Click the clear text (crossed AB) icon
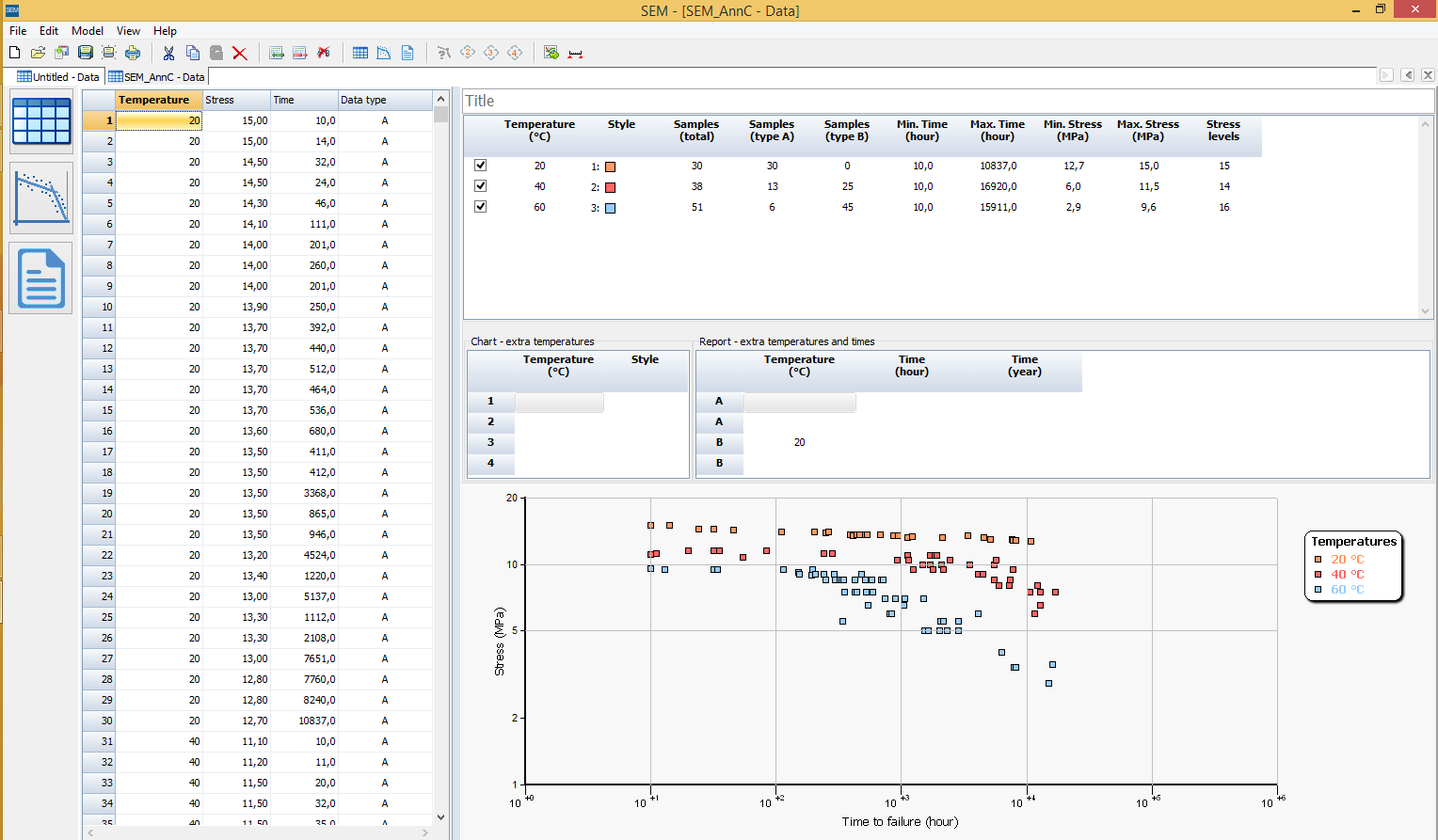This screenshot has height=840, width=1438. 324,53
